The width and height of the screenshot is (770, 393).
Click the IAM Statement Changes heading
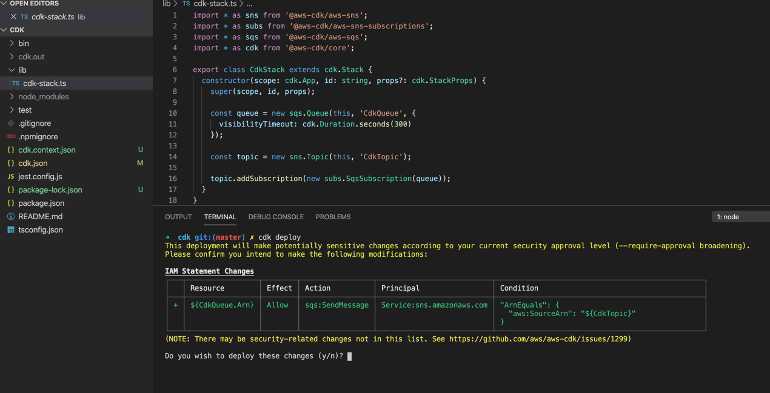tap(210, 271)
